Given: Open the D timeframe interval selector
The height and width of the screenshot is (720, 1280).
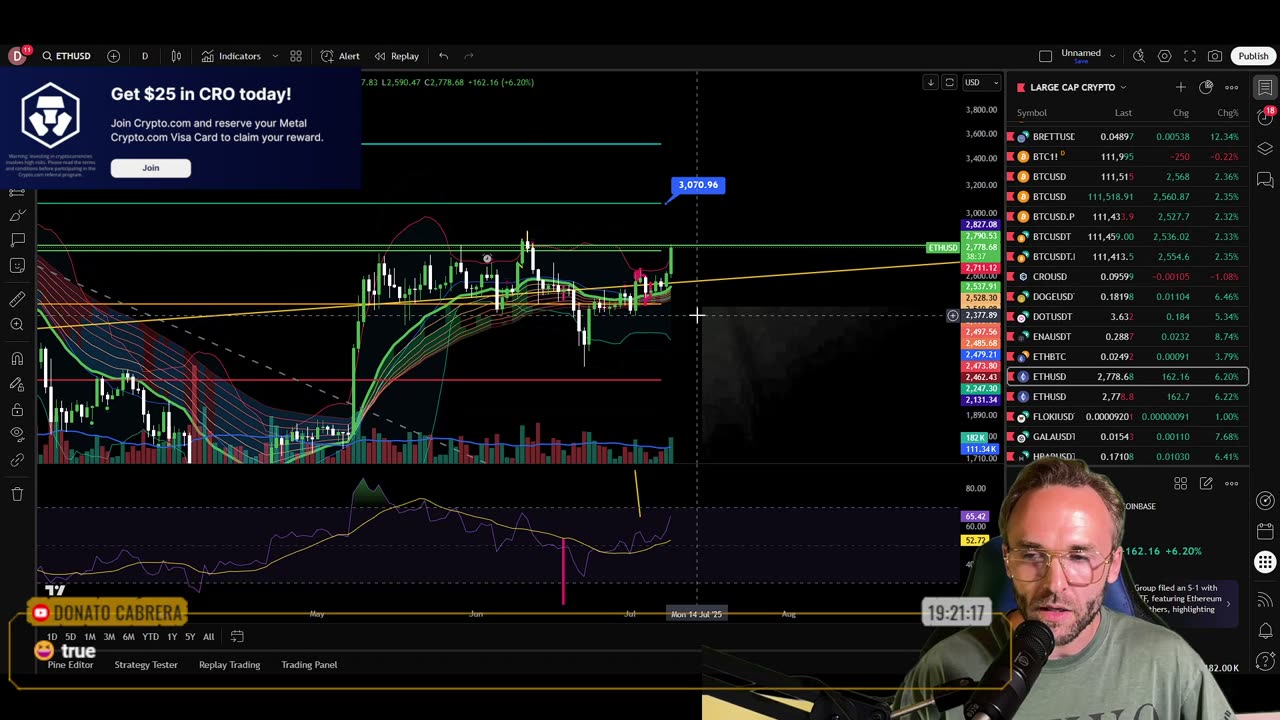Looking at the screenshot, I should coord(144,56).
